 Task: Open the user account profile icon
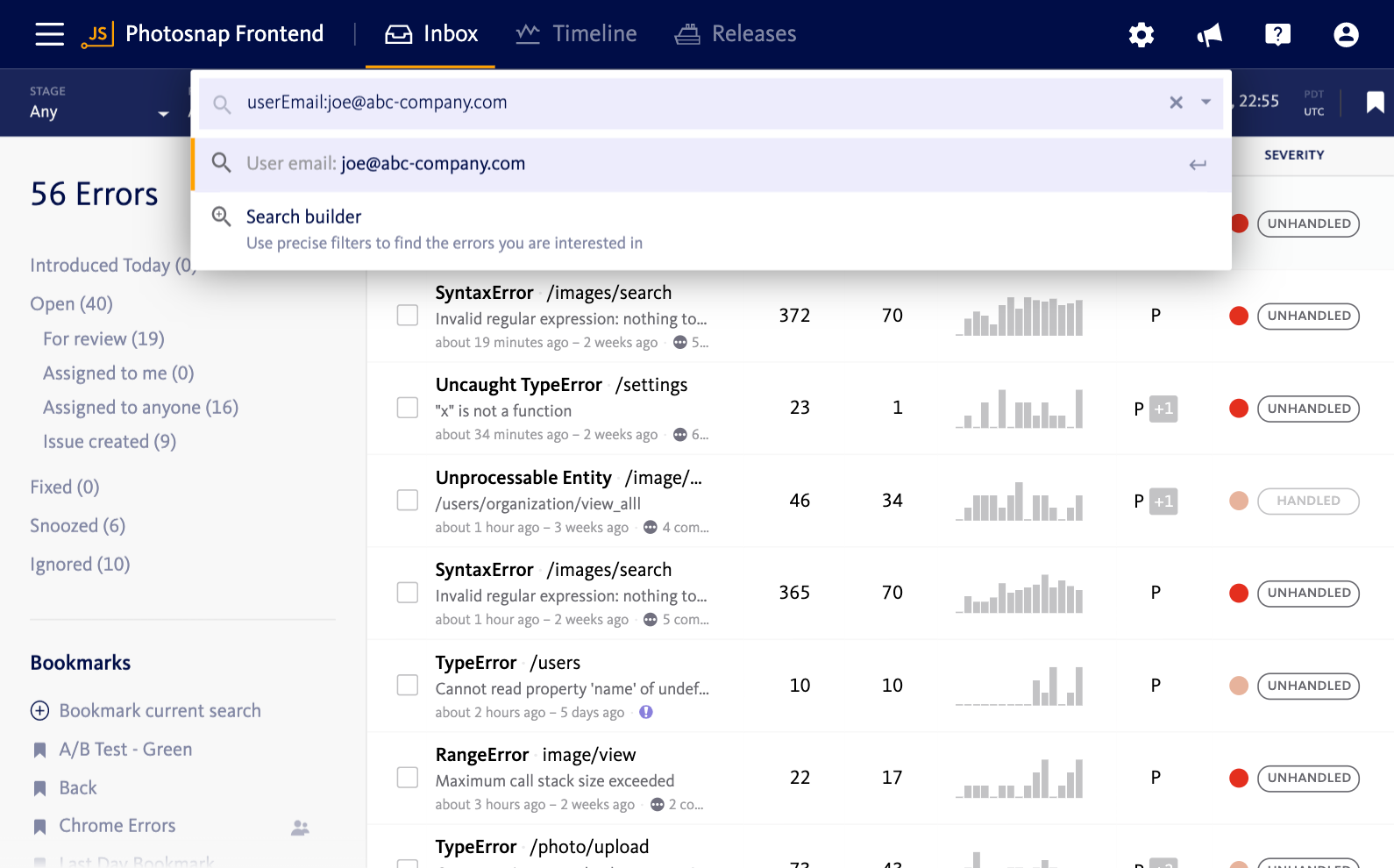point(1346,34)
